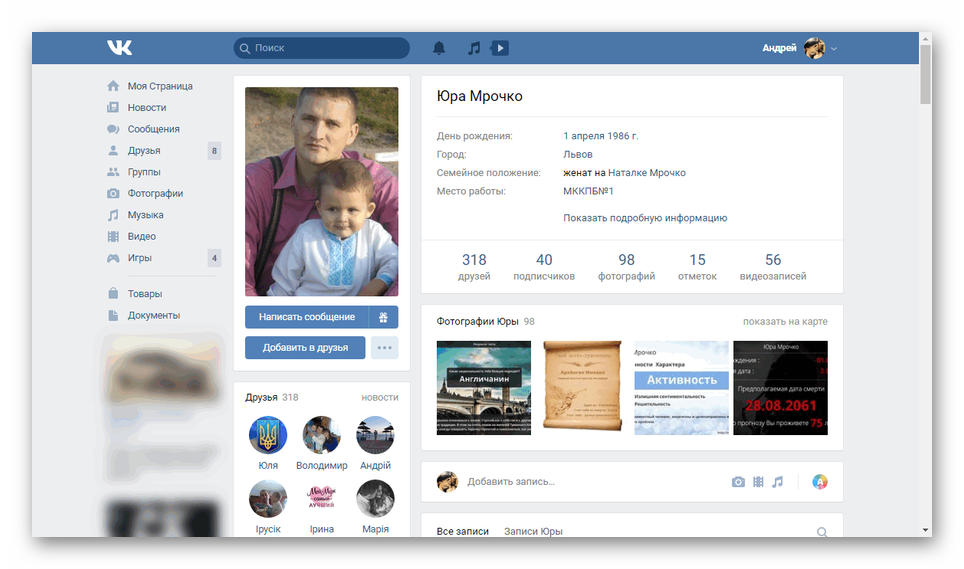Open the colorful poster icon in post box
The width and height of the screenshot is (964, 569).
[819, 482]
